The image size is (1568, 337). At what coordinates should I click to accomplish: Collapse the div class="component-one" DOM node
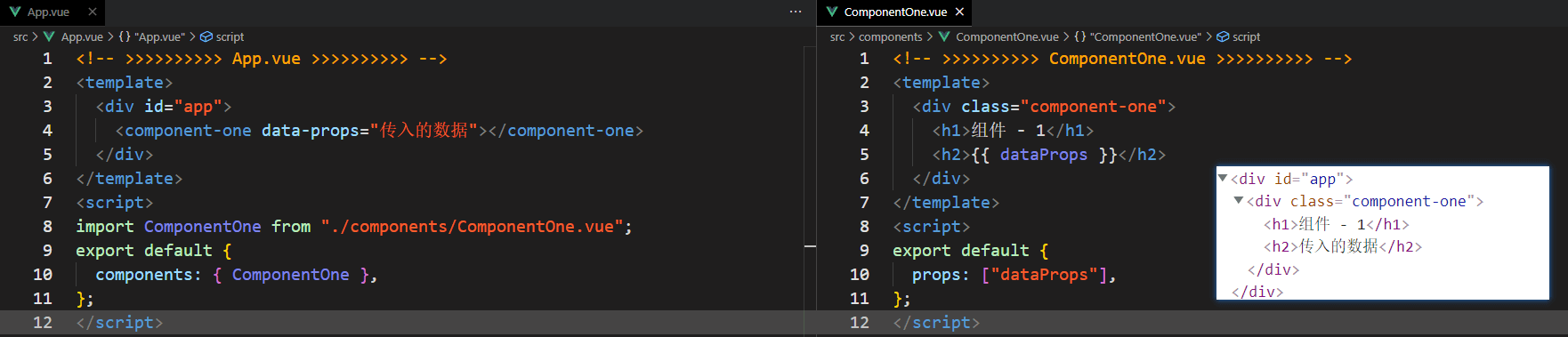click(x=1239, y=201)
